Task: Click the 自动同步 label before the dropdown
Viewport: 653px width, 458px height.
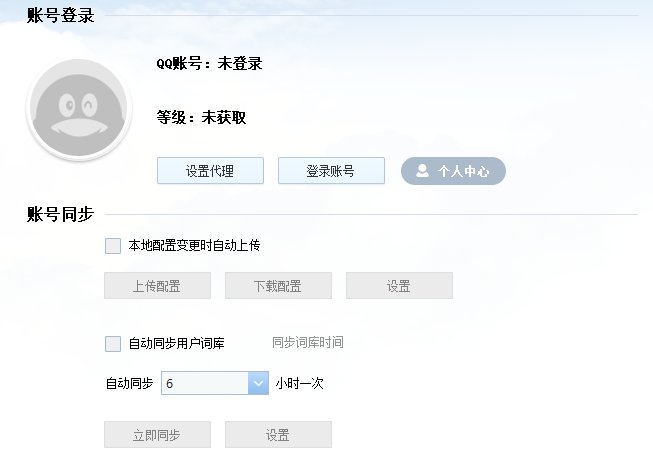Action: tap(129, 383)
